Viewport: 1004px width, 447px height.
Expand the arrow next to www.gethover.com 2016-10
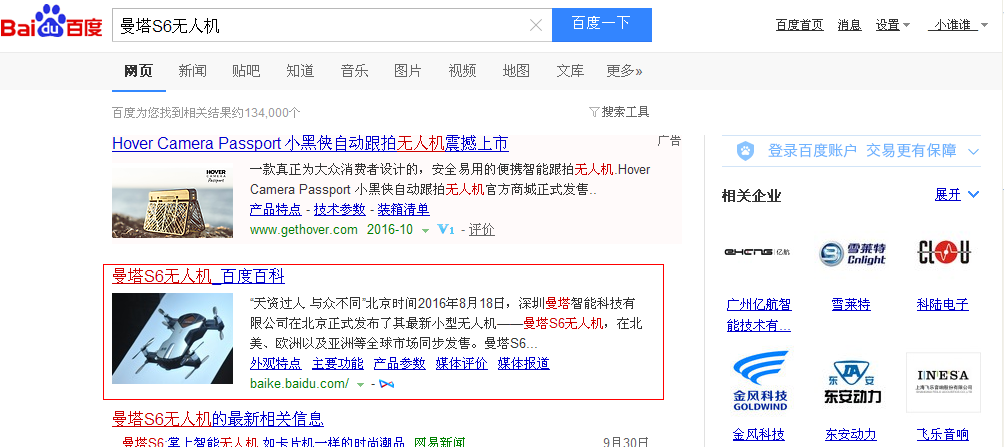(425, 231)
